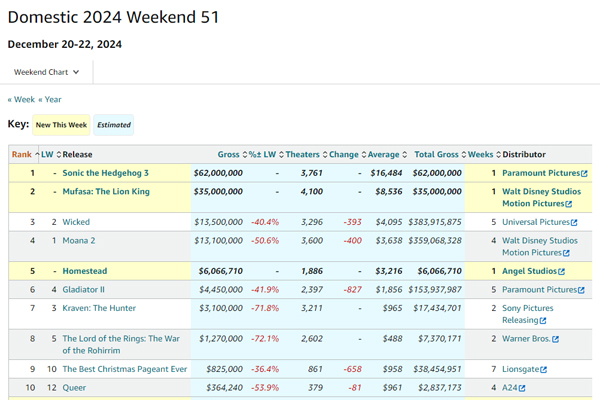The width and height of the screenshot is (600, 400).
Task: Click external link icon beside Universal Pictures
Action: [574, 222]
